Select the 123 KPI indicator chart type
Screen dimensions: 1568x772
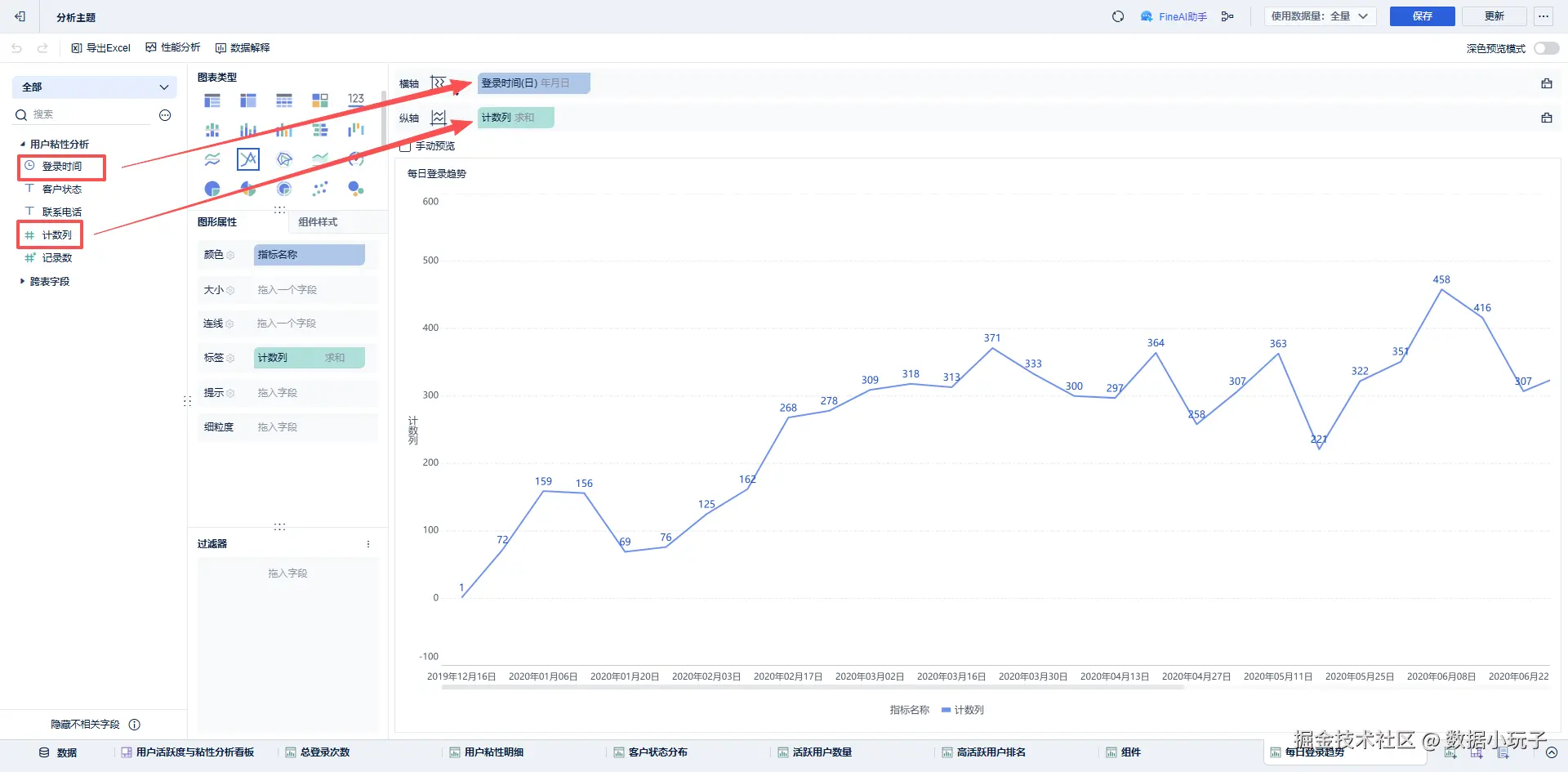[356, 100]
